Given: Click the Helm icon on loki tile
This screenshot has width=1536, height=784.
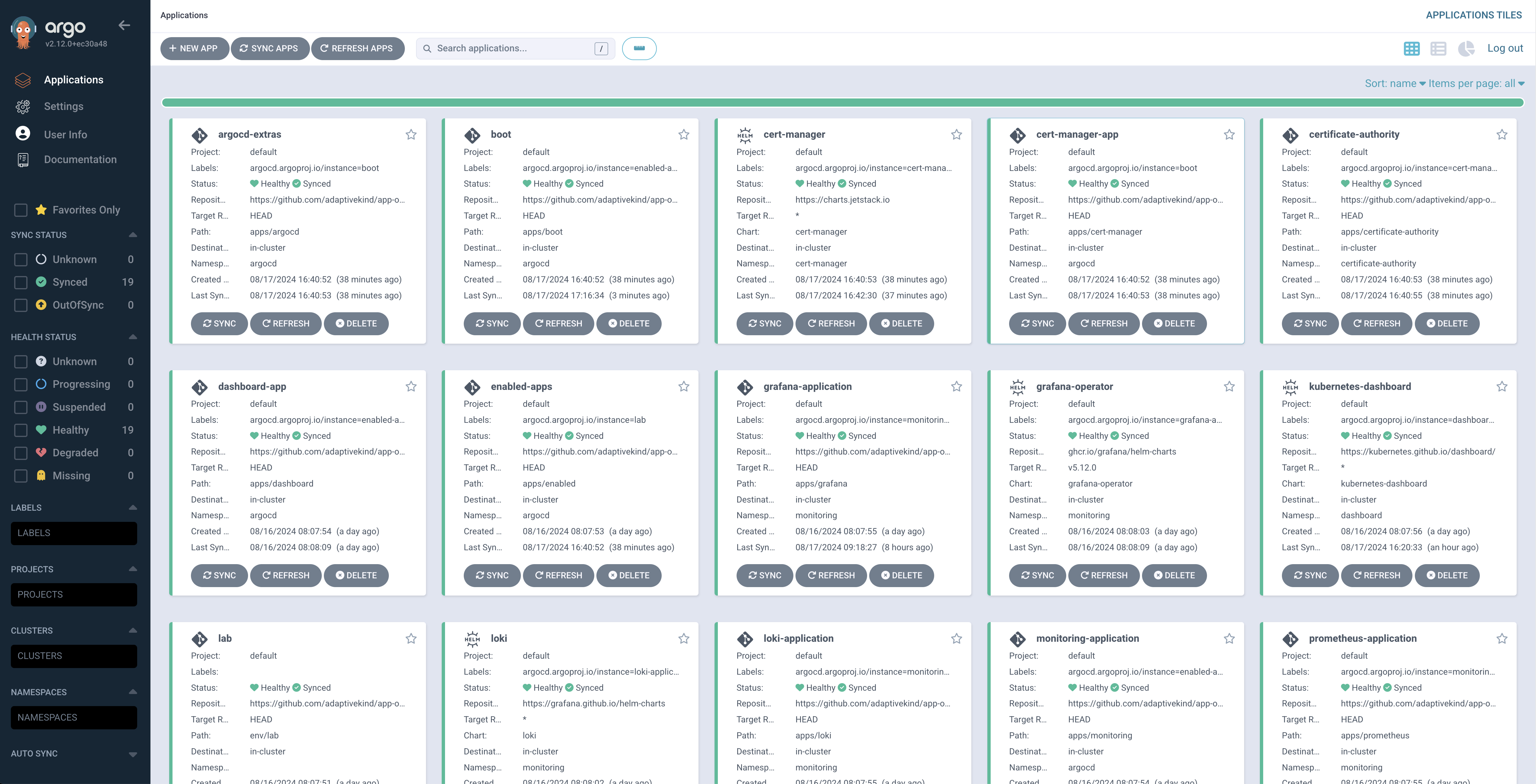Looking at the screenshot, I should 472,639.
